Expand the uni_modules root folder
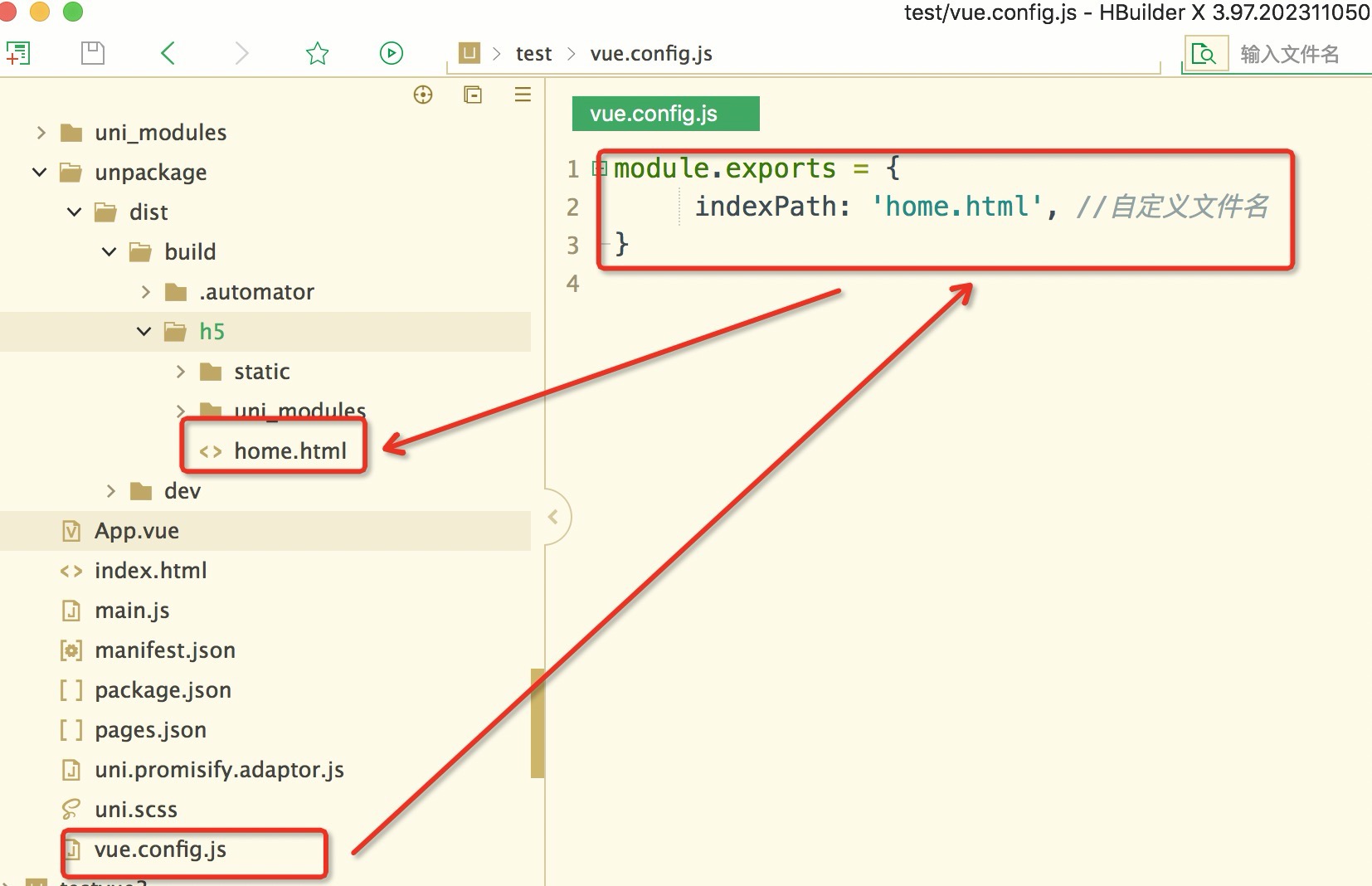Image resolution: width=1372 pixels, height=886 pixels. (41, 133)
